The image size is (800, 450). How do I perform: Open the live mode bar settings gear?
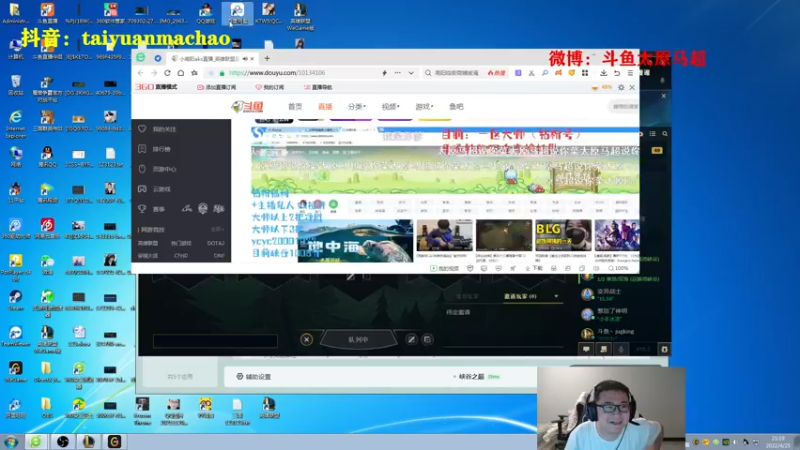(621, 87)
